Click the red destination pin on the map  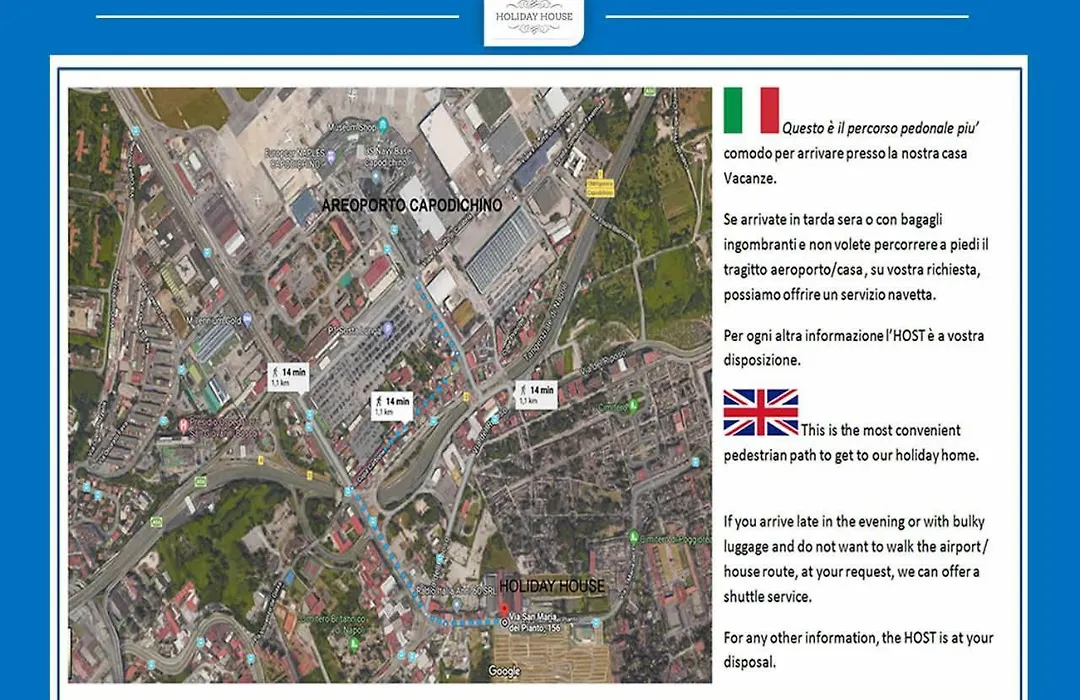point(504,611)
